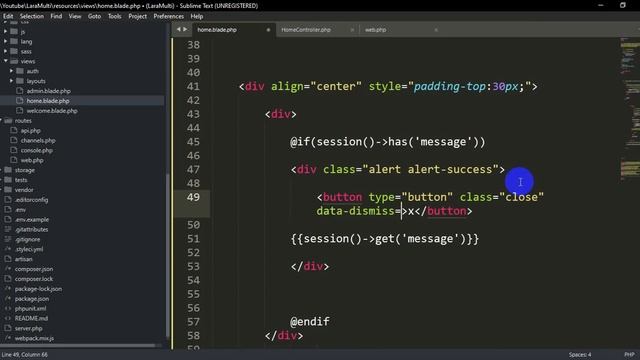Click the .styleci.yml file icon
Image resolution: width=640 pixels, height=360 pixels.
[8, 249]
